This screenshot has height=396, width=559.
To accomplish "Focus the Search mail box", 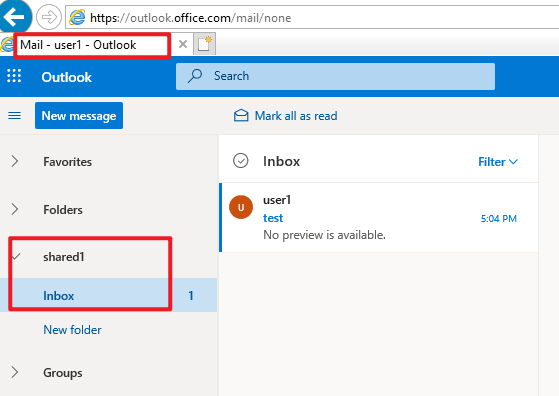I will [335, 76].
